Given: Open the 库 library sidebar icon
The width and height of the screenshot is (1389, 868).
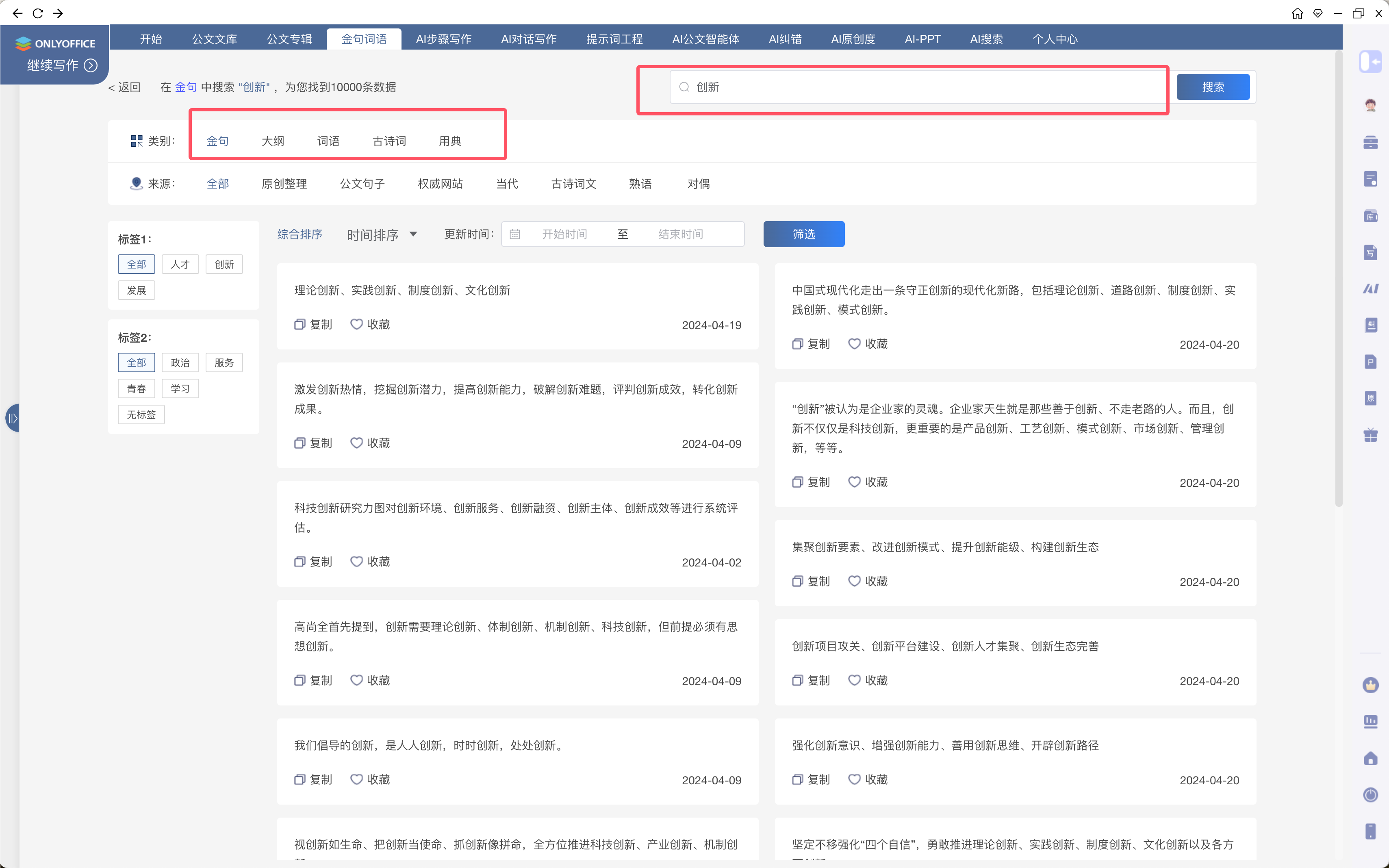Looking at the screenshot, I should pos(1370,216).
